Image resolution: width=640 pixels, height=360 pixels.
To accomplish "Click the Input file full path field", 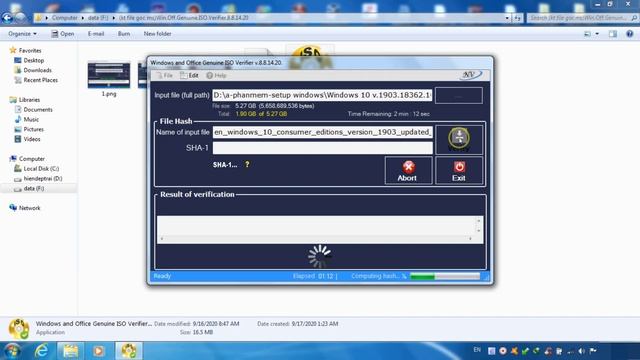I will point(322,95).
